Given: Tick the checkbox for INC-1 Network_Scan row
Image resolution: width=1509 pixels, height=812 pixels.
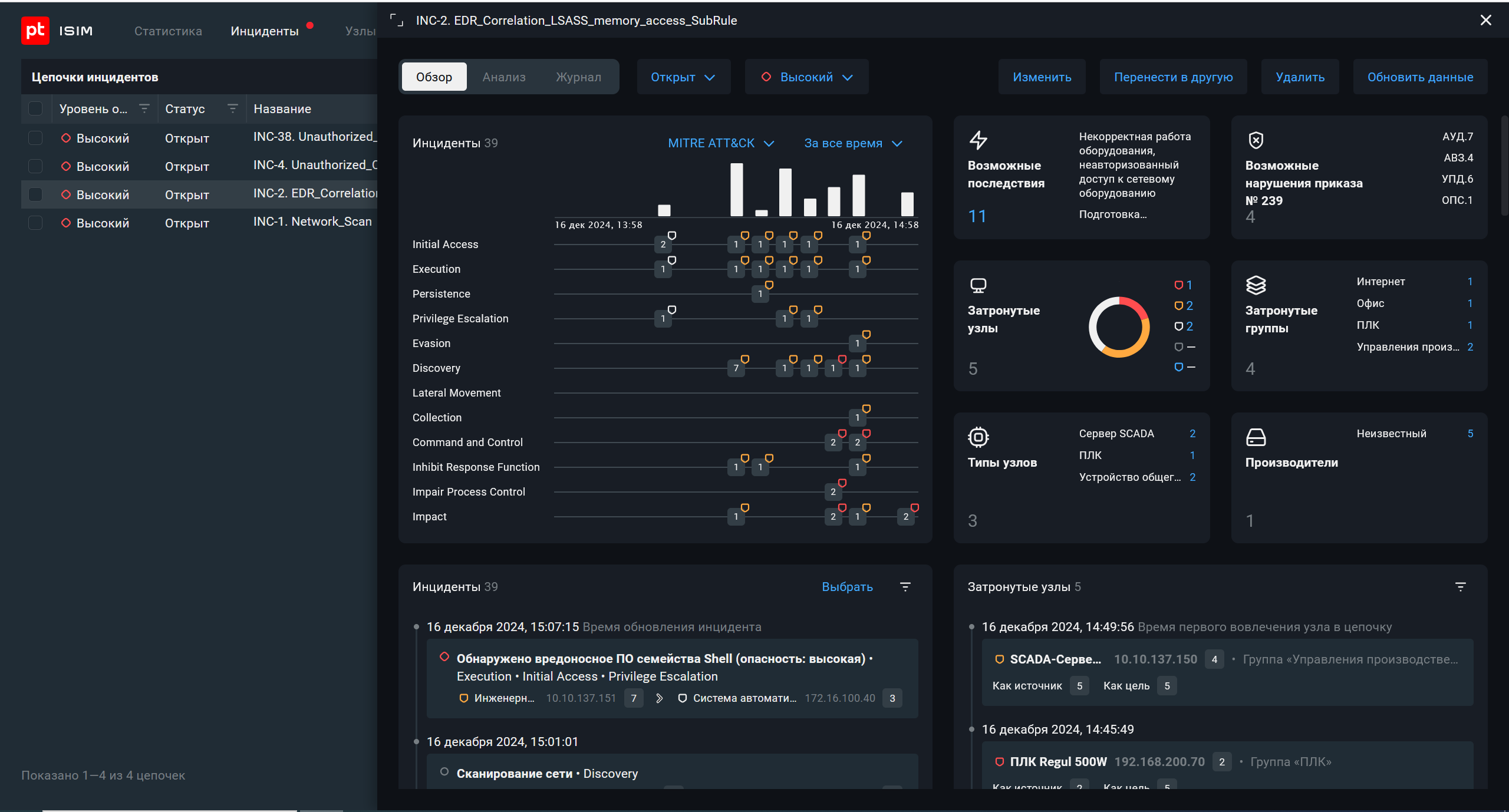Looking at the screenshot, I should point(35,223).
